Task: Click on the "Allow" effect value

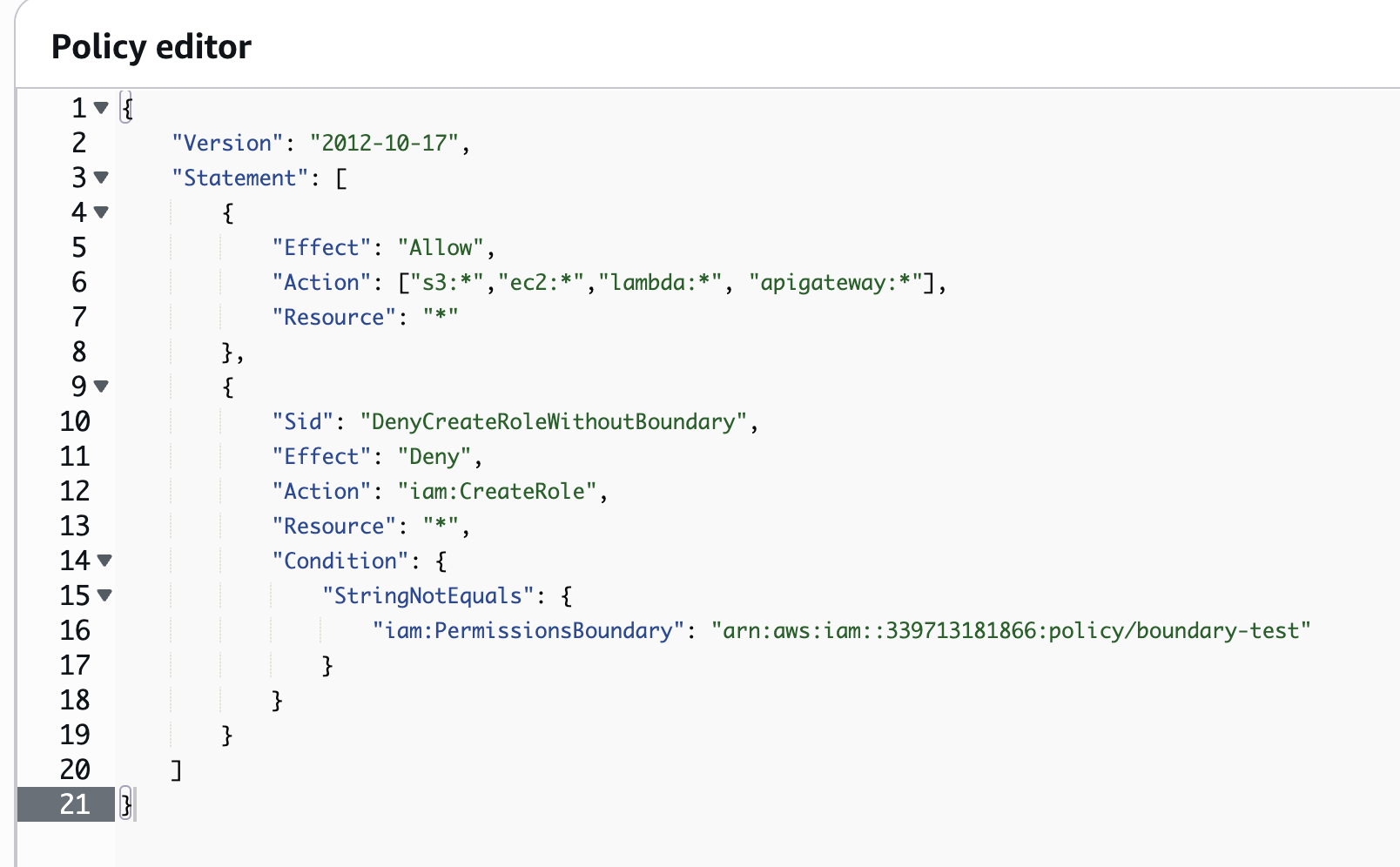Action: click(x=441, y=247)
